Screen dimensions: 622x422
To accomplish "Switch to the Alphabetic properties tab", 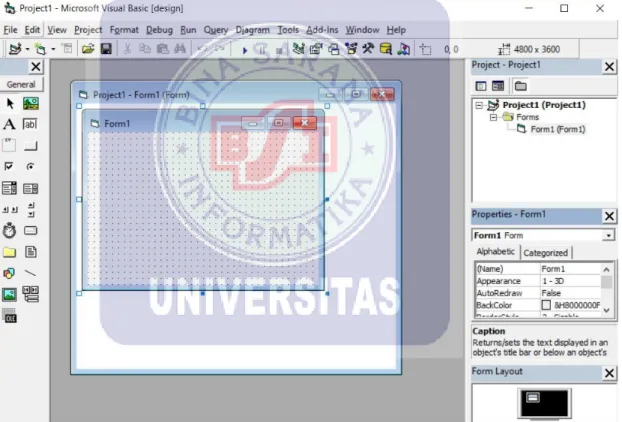I will tap(495, 252).
